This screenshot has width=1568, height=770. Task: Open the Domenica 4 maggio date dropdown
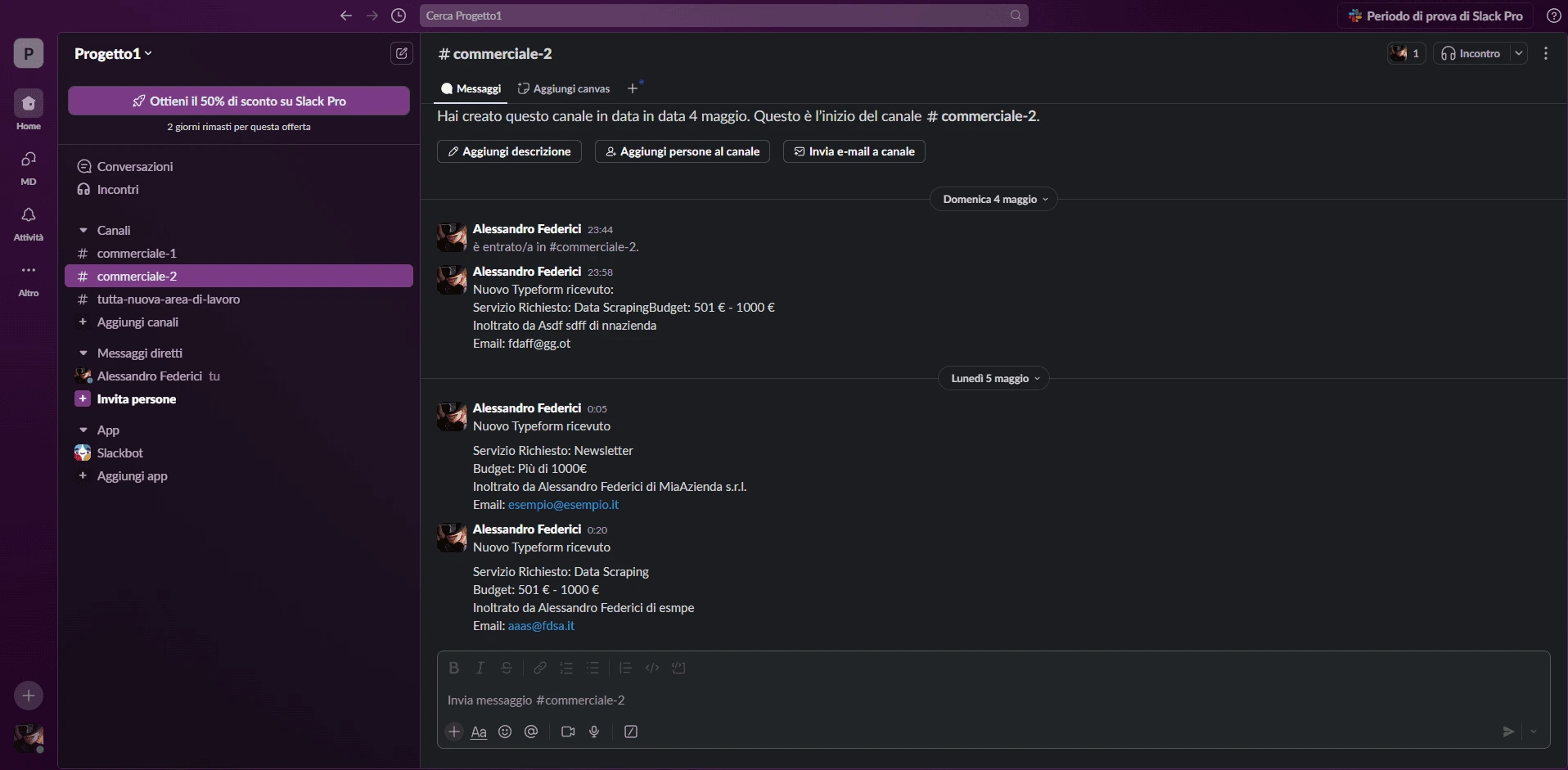[x=994, y=200]
